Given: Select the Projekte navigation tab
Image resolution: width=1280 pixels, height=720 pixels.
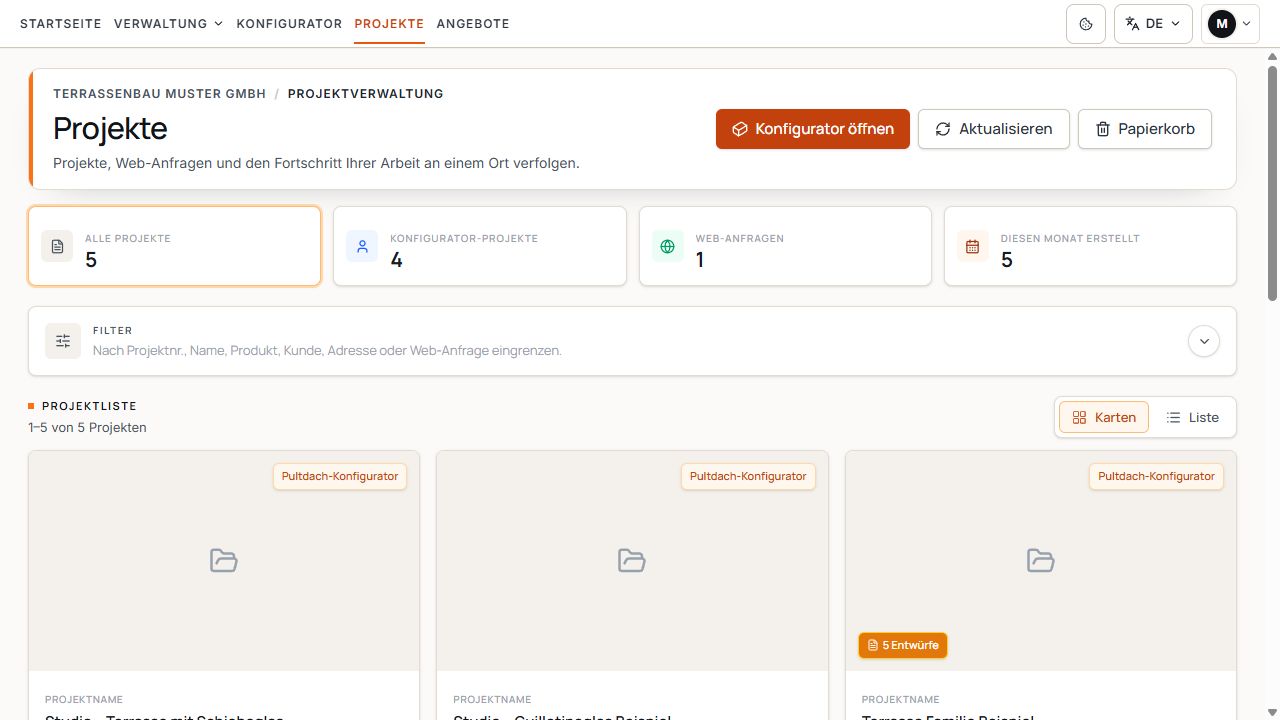Looking at the screenshot, I should pos(389,24).
